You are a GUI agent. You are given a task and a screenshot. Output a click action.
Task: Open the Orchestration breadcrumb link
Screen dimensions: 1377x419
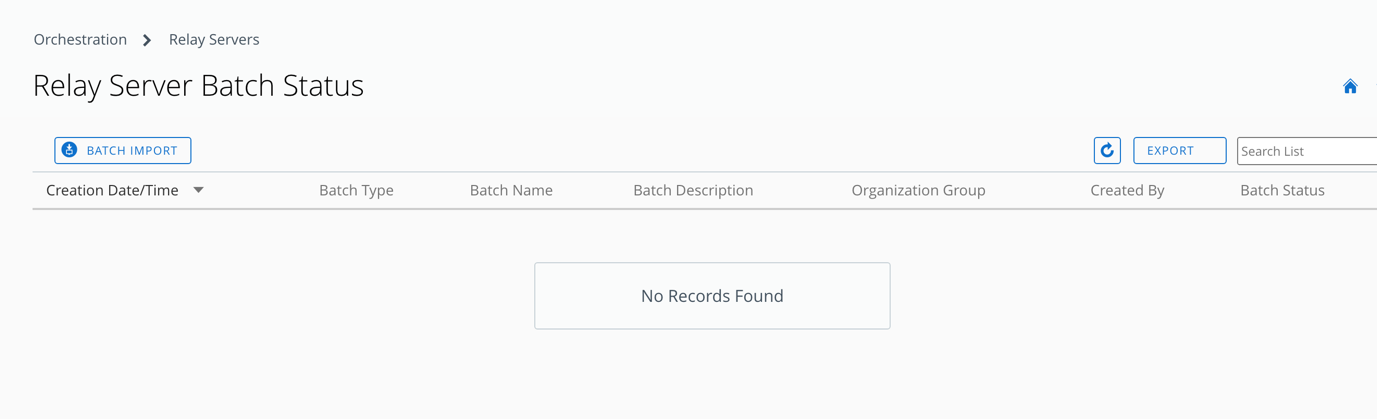coord(80,40)
